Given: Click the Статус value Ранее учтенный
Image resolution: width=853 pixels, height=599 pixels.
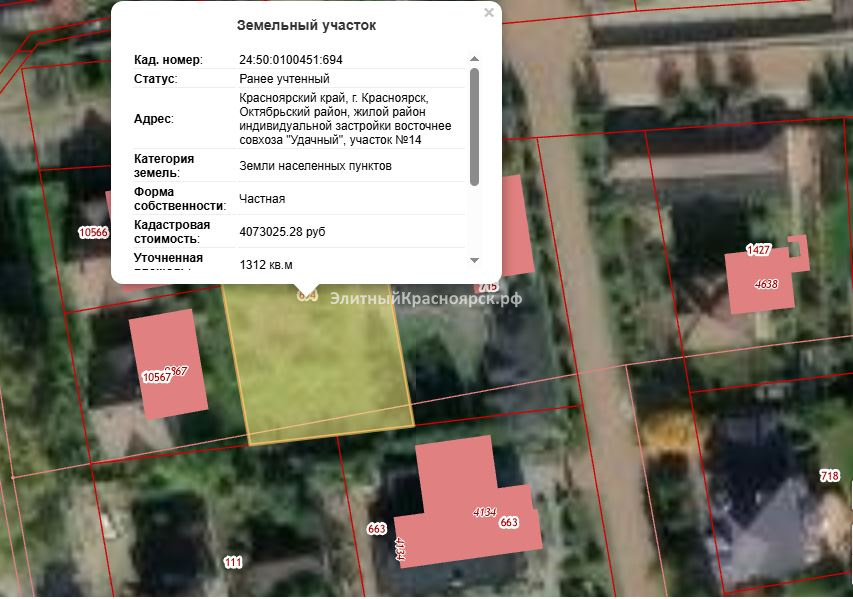Looking at the screenshot, I should 284,79.
